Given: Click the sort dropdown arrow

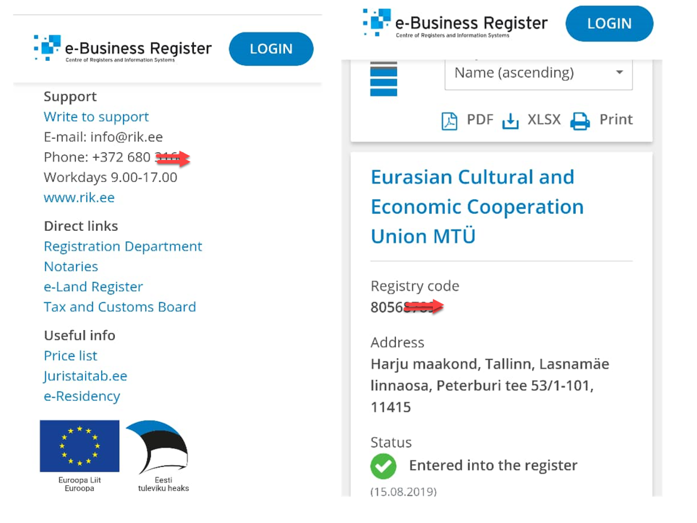Looking at the screenshot, I should pos(619,72).
